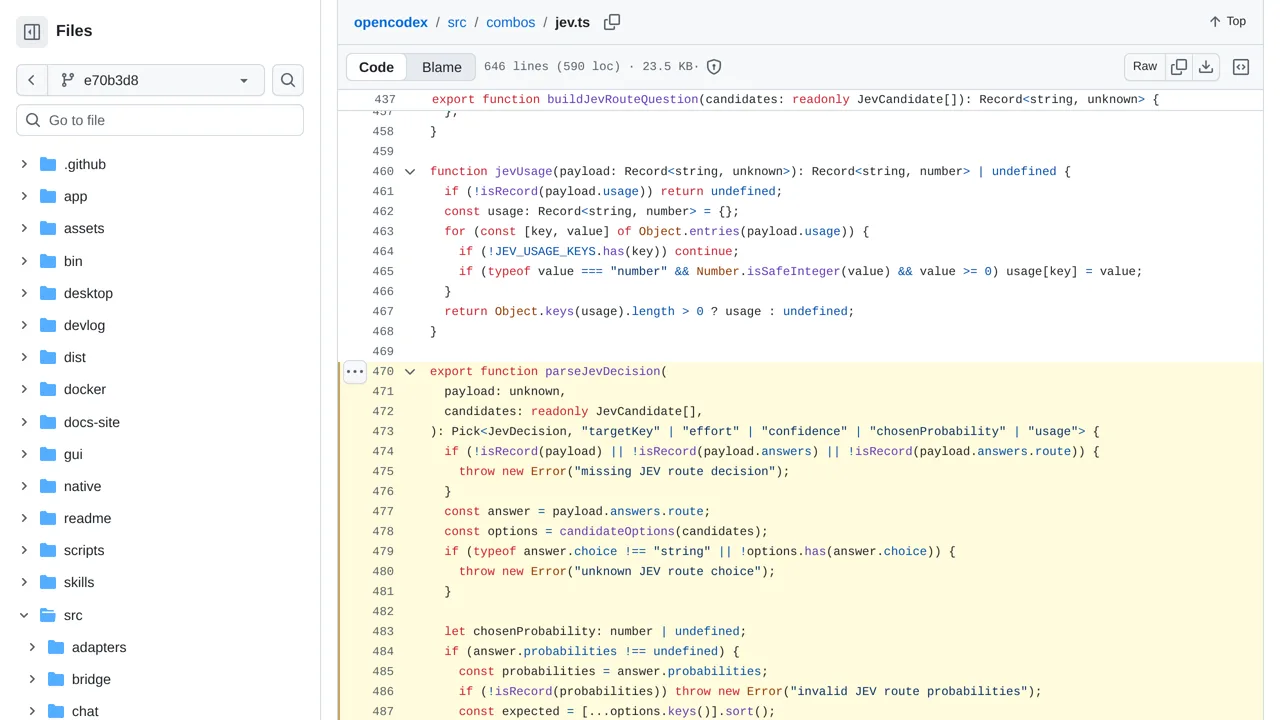Open file search with the magnifier button
This screenshot has height=720, width=1280.
pos(288,80)
